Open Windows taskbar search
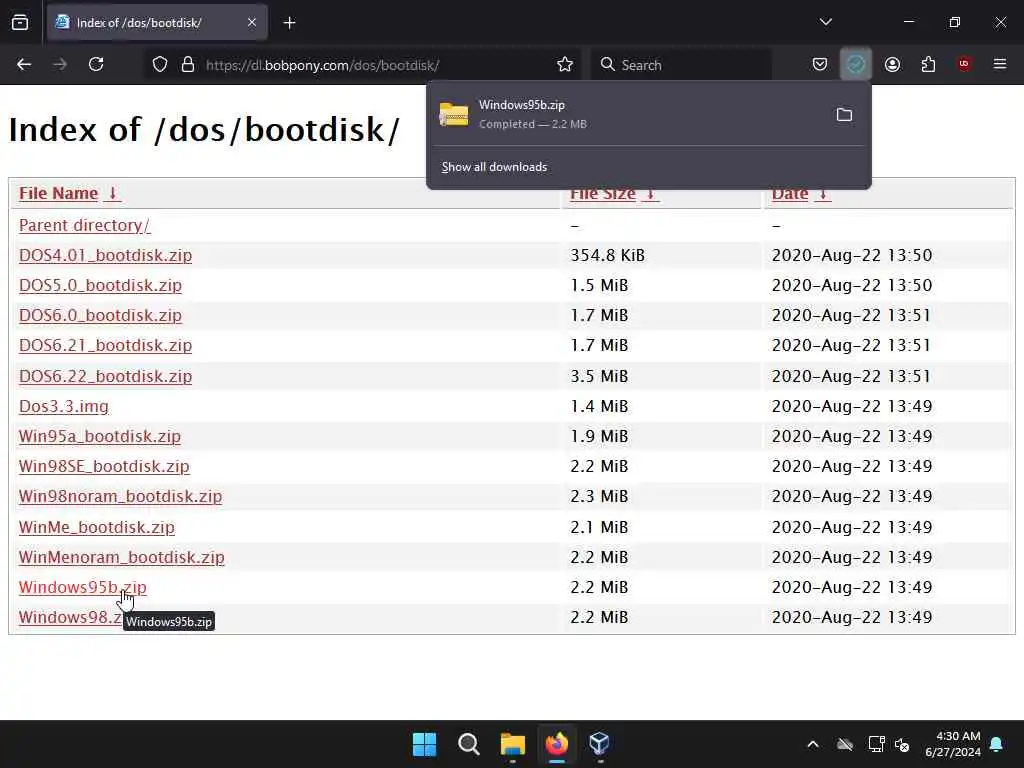This screenshot has width=1024, height=768. [468, 744]
